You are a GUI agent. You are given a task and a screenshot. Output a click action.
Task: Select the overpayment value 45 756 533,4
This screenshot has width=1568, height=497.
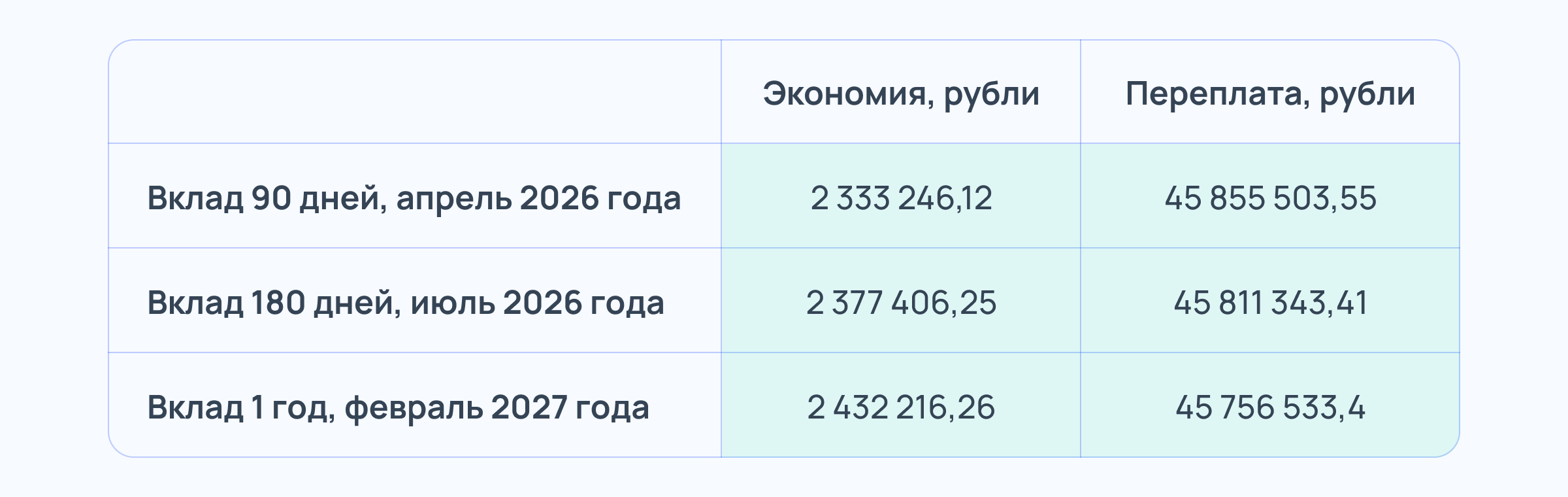[1270, 407]
